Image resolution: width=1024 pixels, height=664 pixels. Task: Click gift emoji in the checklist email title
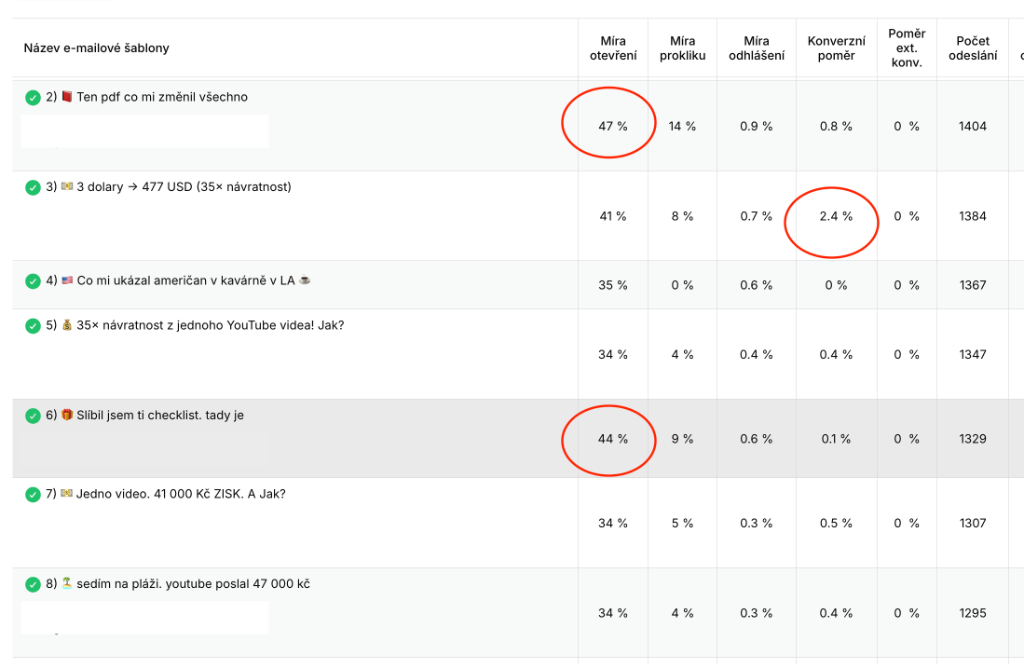tap(67, 415)
